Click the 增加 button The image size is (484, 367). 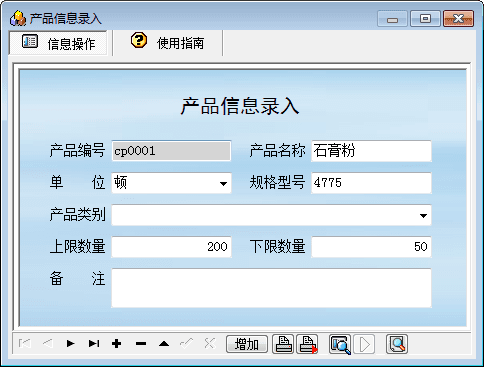coord(247,344)
